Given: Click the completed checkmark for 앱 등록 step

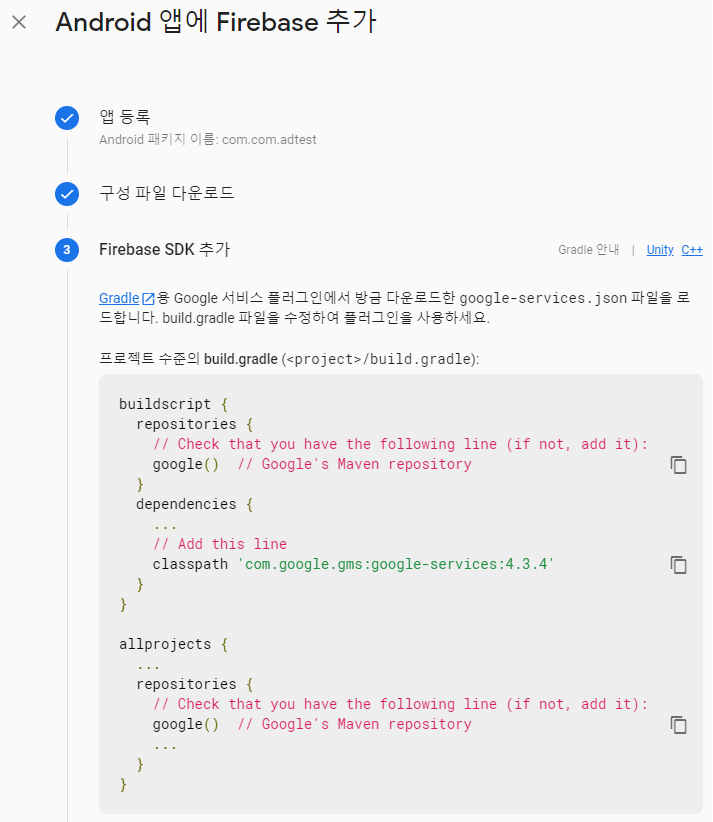Looking at the screenshot, I should click(66, 118).
